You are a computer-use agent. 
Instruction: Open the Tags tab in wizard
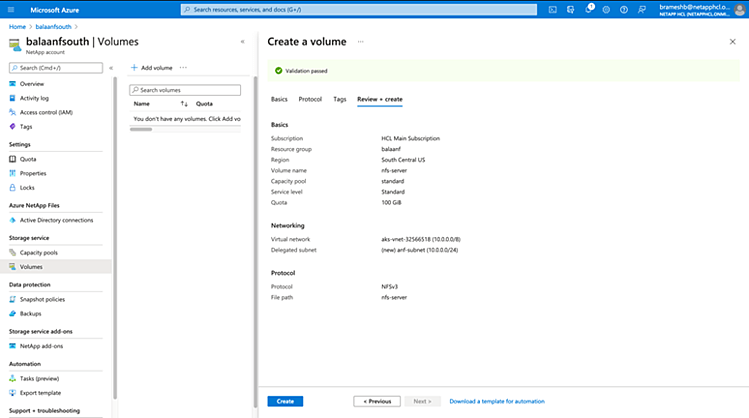point(340,99)
